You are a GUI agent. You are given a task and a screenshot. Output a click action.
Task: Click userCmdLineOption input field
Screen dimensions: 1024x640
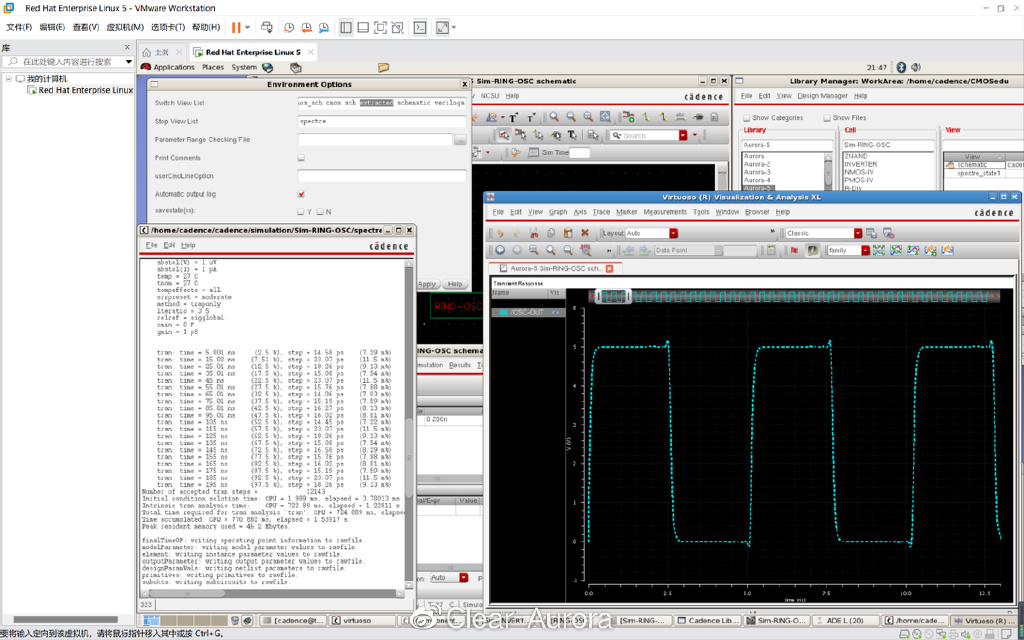[x=382, y=176]
